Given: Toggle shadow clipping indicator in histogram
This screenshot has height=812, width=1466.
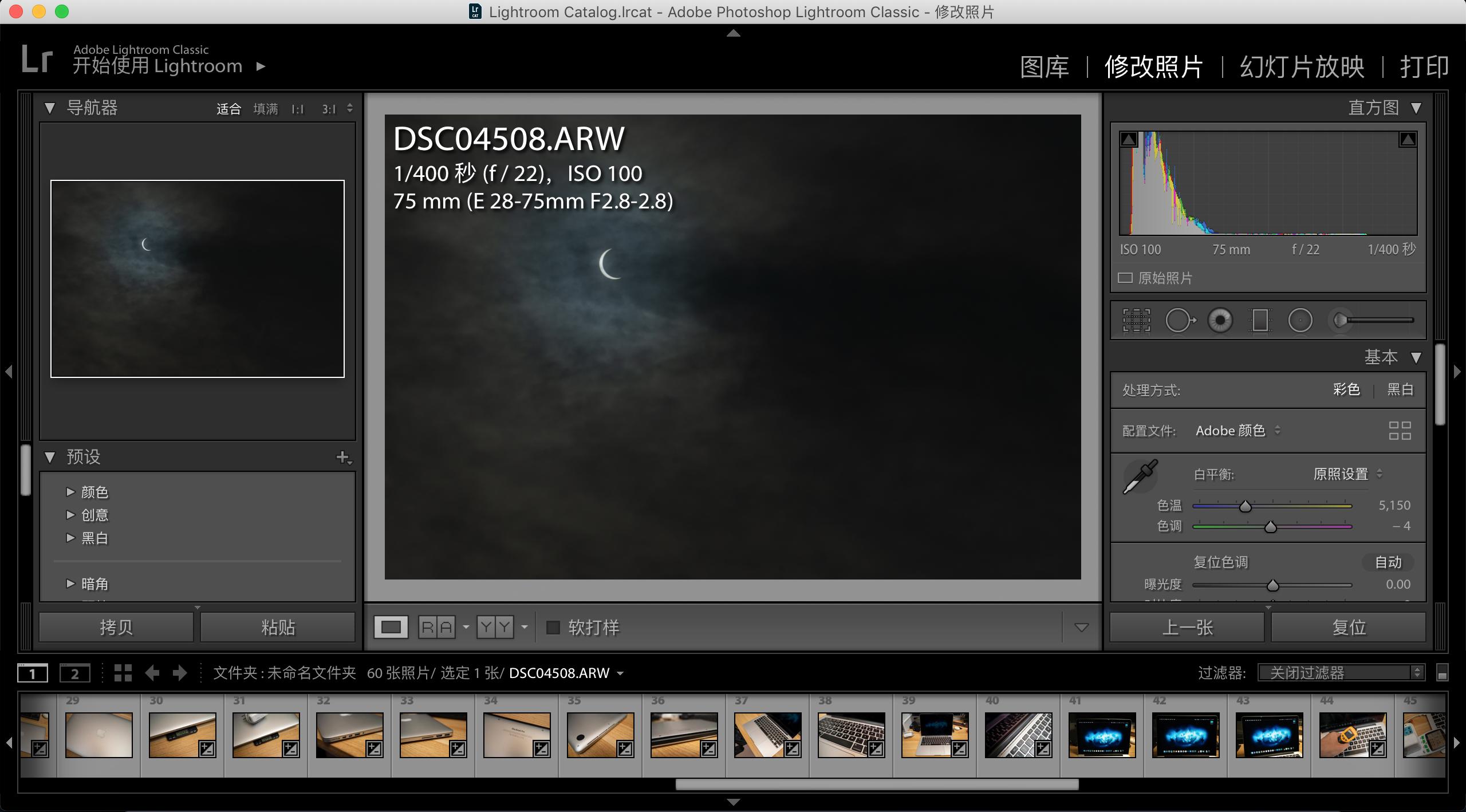Looking at the screenshot, I should click(x=1129, y=140).
